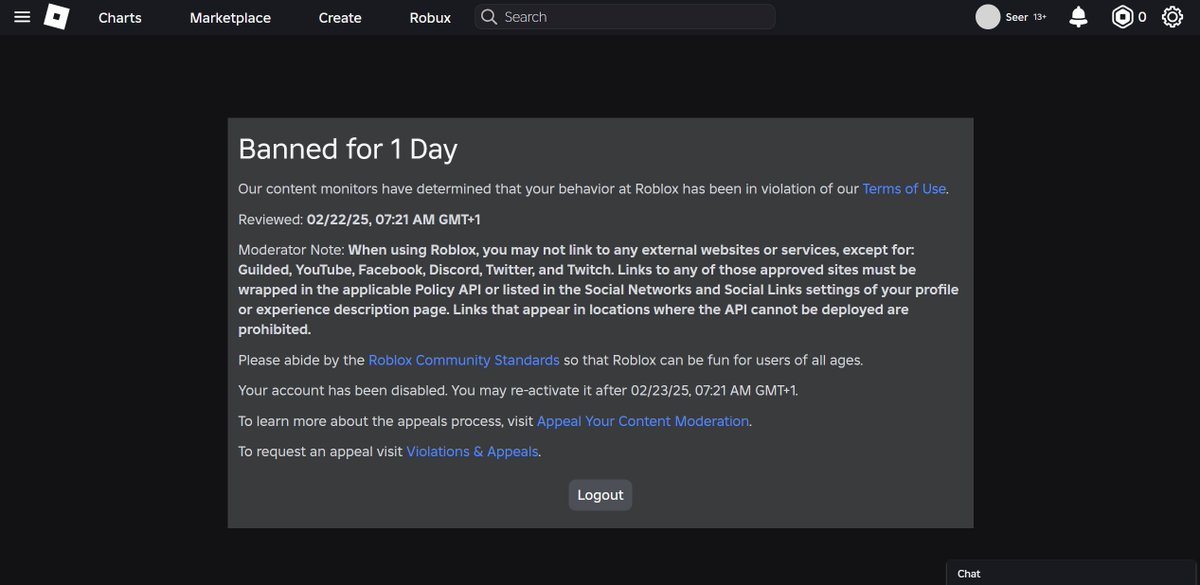Viewport: 1200px width, 585px height.
Task: Click the Logout button
Action: [600, 495]
